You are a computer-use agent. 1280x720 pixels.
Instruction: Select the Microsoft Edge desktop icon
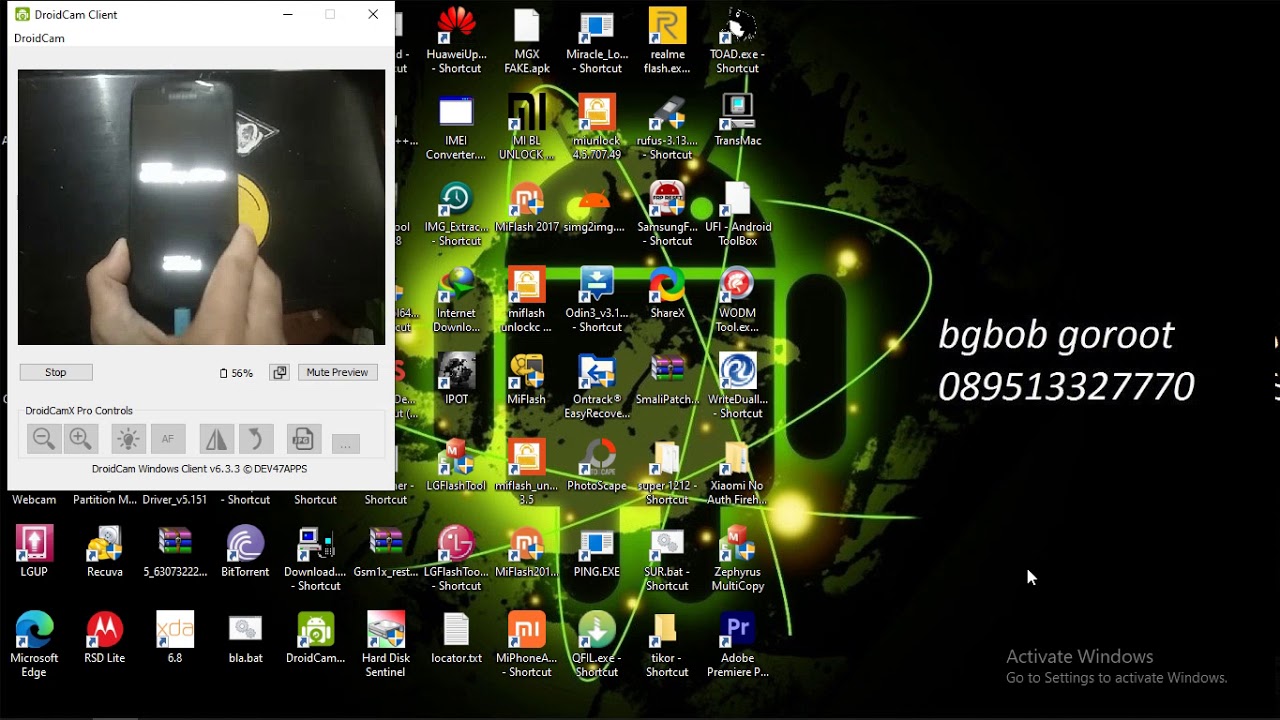[x=34, y=644]
